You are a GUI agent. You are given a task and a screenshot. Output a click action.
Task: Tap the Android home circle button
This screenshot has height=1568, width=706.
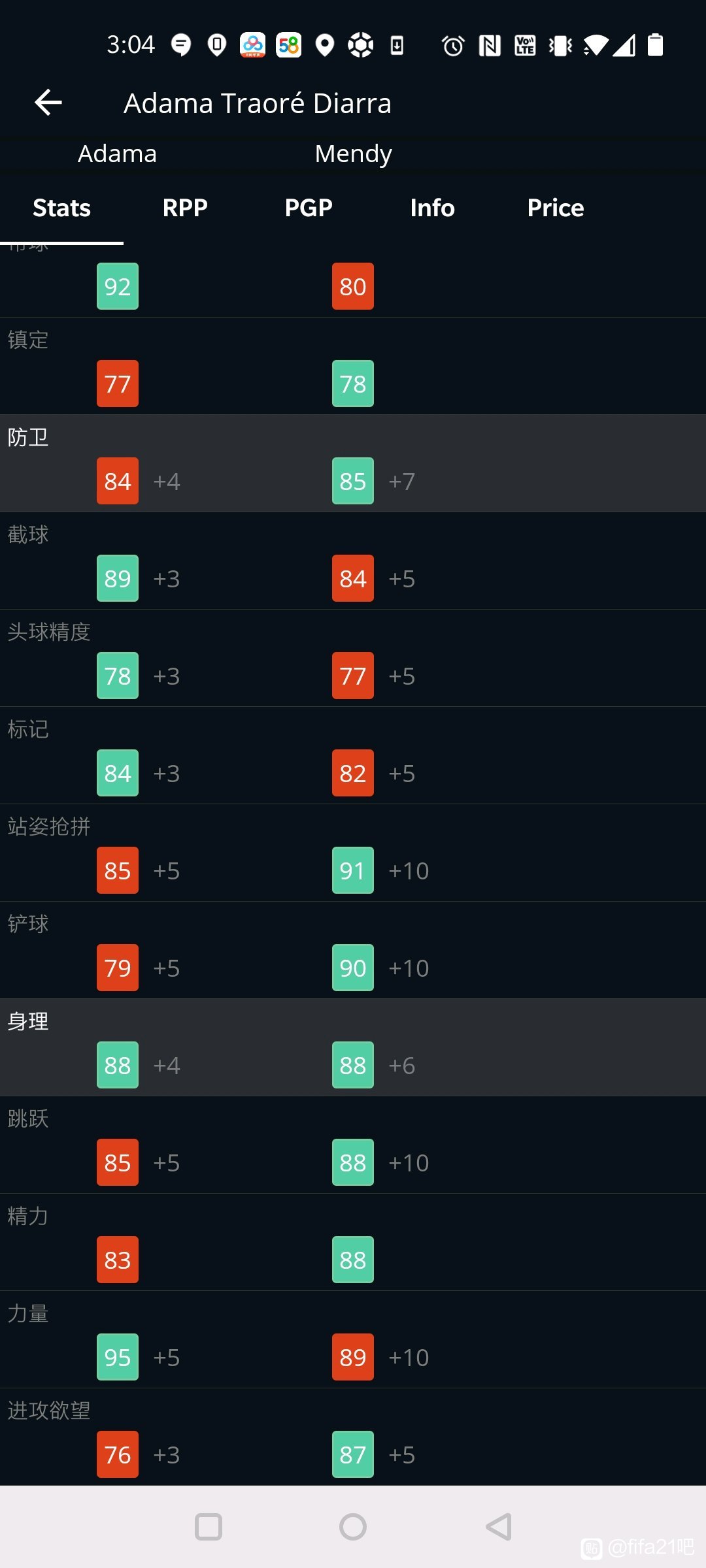tap(353, 1527)
